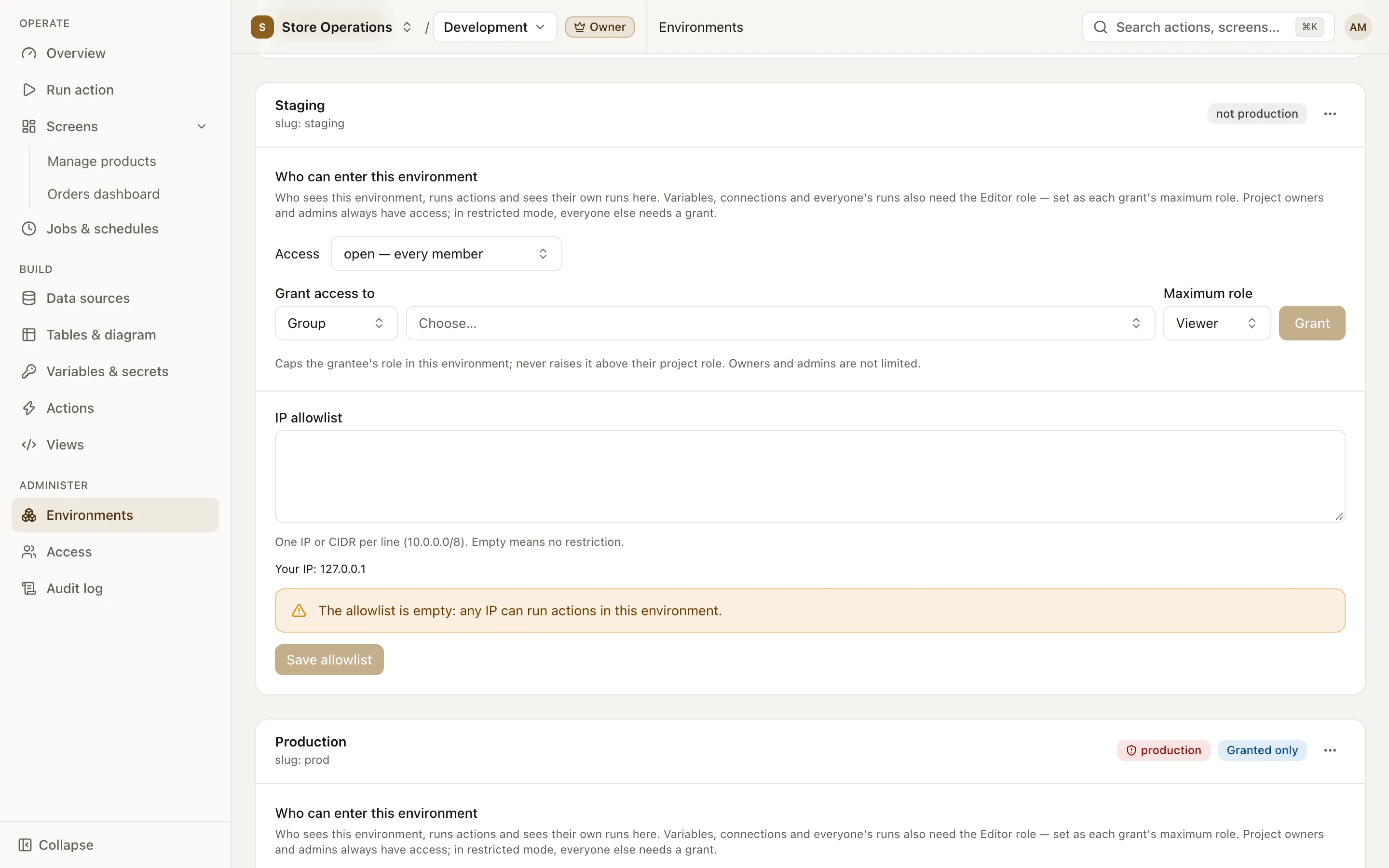The height and width of the screenshot is (868, 1389).
Task: Open Variables & secrets key icon
Action: point(29,371)
